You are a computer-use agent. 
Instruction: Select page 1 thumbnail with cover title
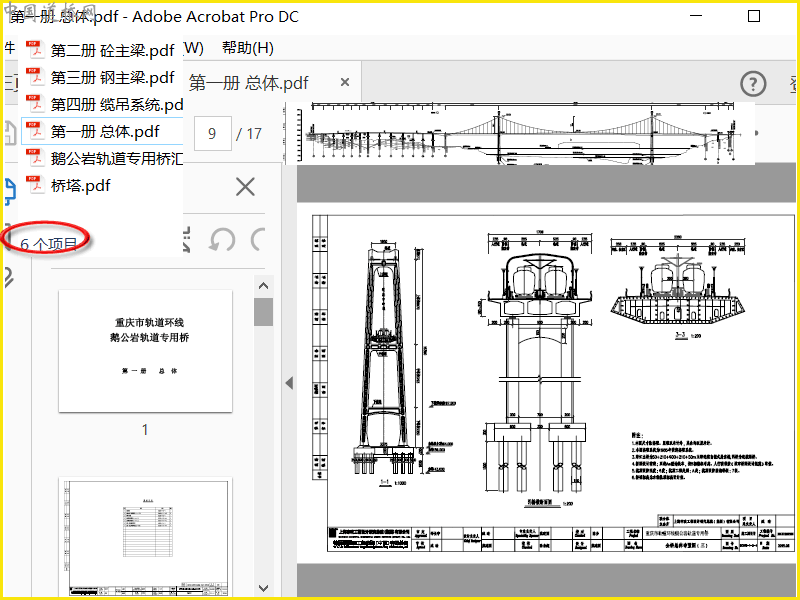(145, 351)
